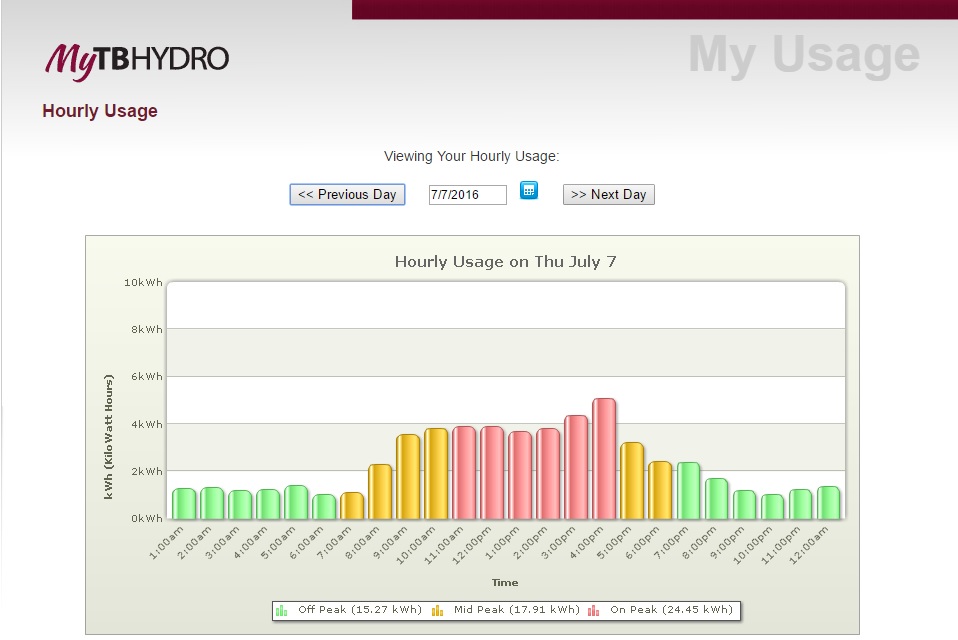This screenshot has width=958, height=640.
Task: Select the On Peak (24.45 kWh) legend label
Action: click(671, 609)
